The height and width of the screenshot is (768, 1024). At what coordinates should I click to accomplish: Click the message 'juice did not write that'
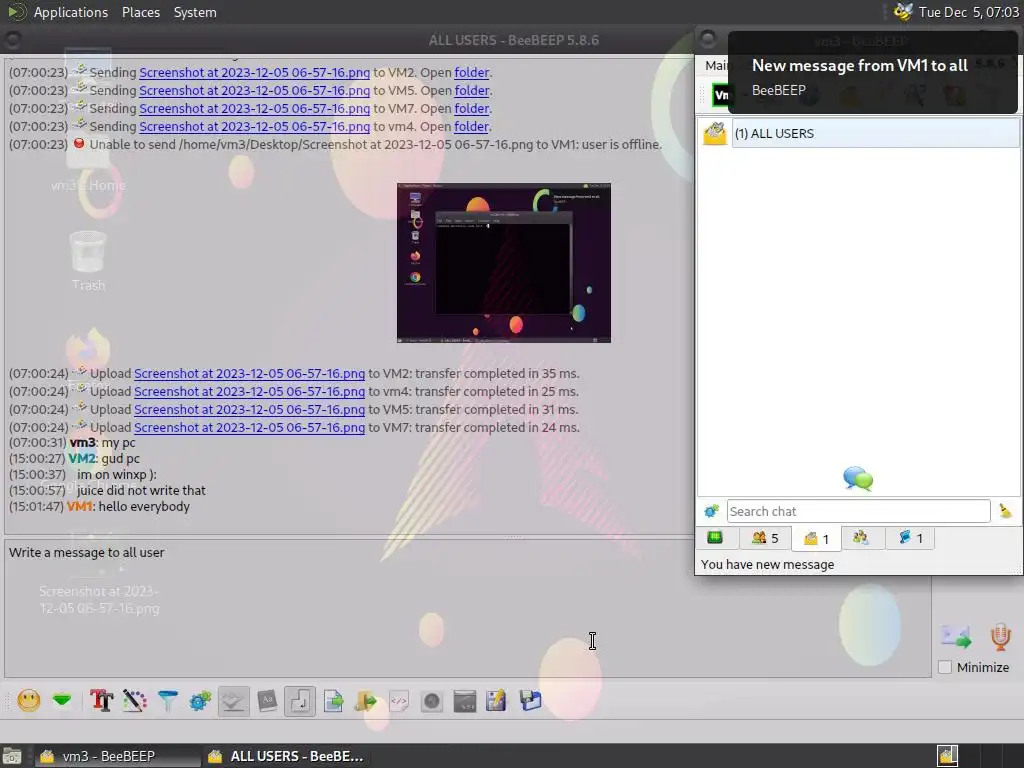point(141,490)
